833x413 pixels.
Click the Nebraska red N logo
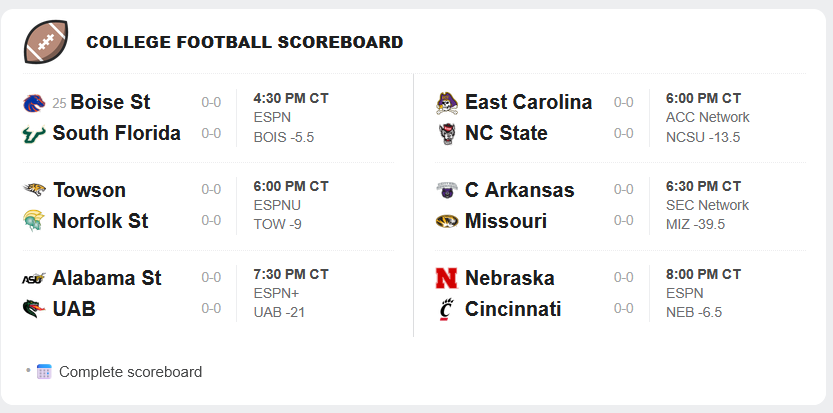[x=446, y=278]
